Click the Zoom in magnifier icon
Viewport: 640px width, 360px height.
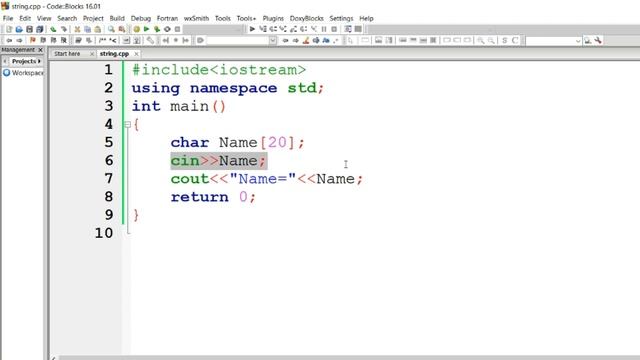481,40
